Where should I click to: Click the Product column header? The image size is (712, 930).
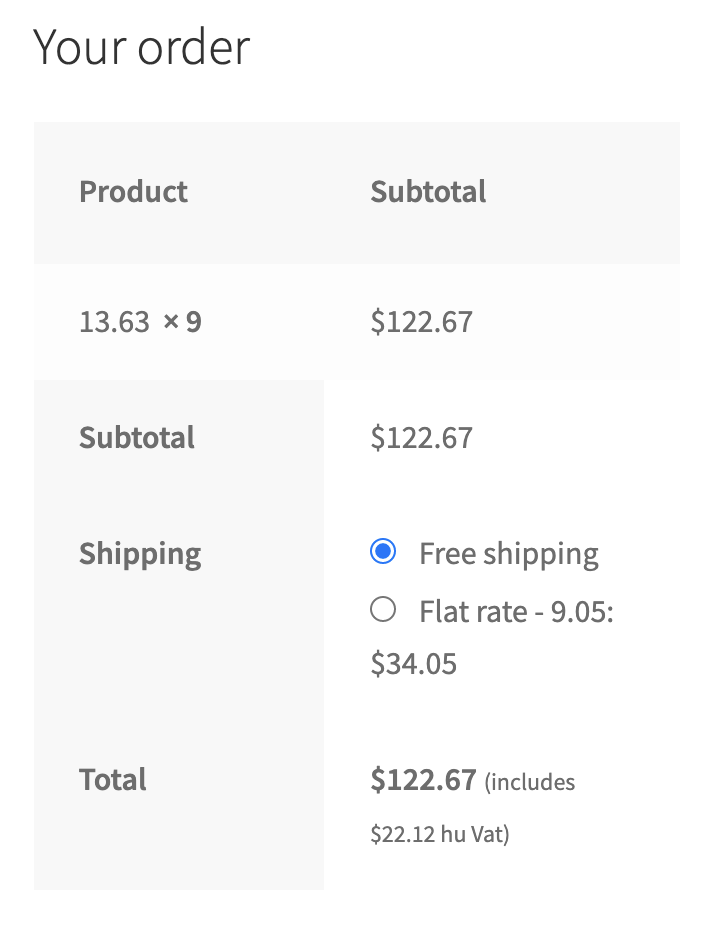click(133, 191)
